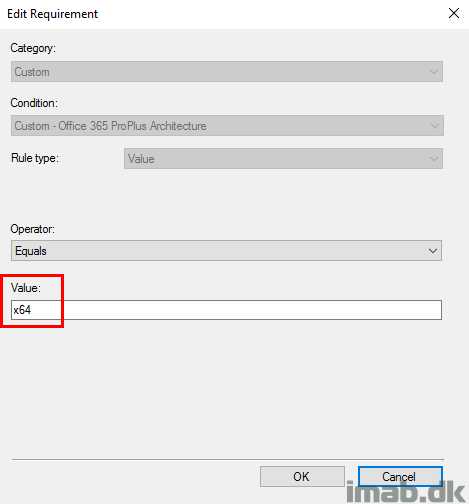
Task: Click the Rule type label
Action: tap(35, 158)
